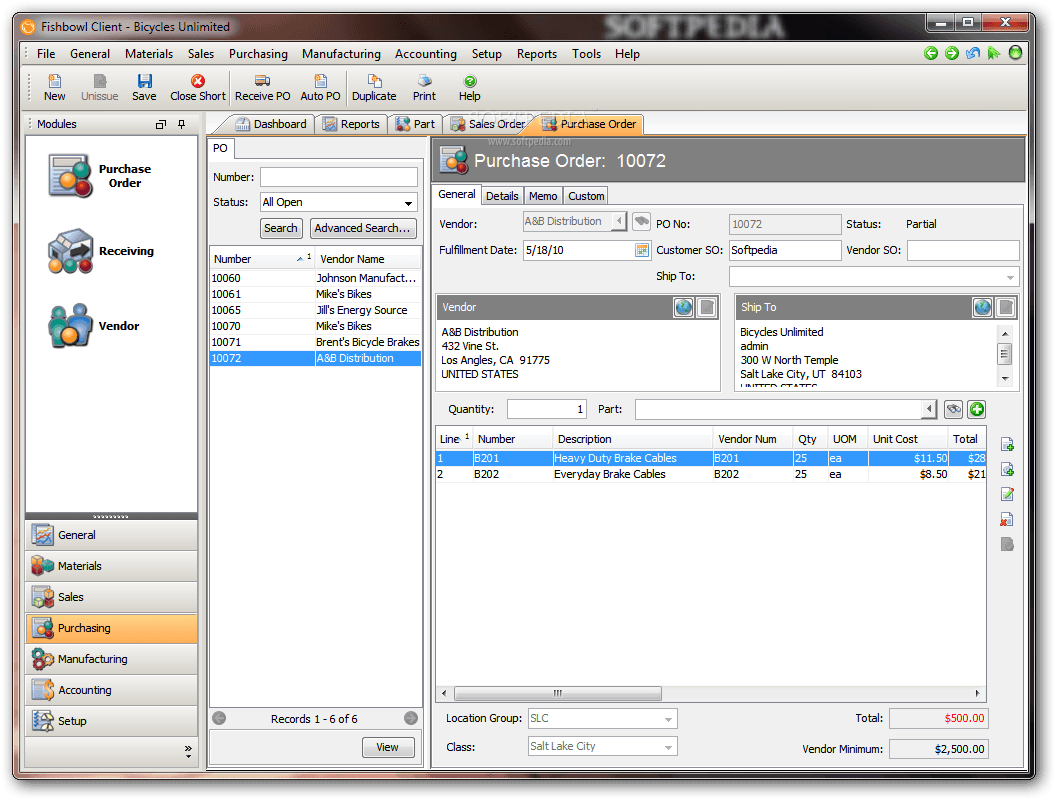Click the vendor search icon beside A&B Distribution
The height and width of the screenshot is (800, 1056).
[x=641, y=221]
